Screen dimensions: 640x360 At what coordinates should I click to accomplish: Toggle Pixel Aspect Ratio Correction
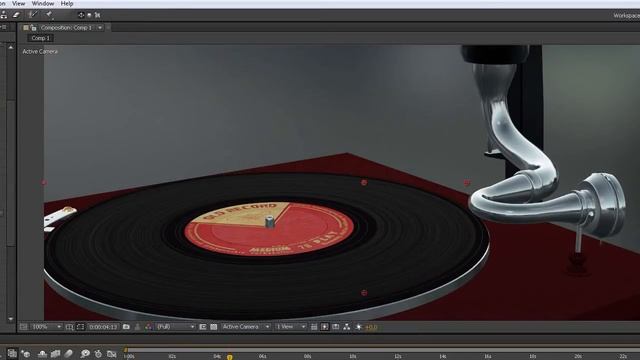point(314,327)
